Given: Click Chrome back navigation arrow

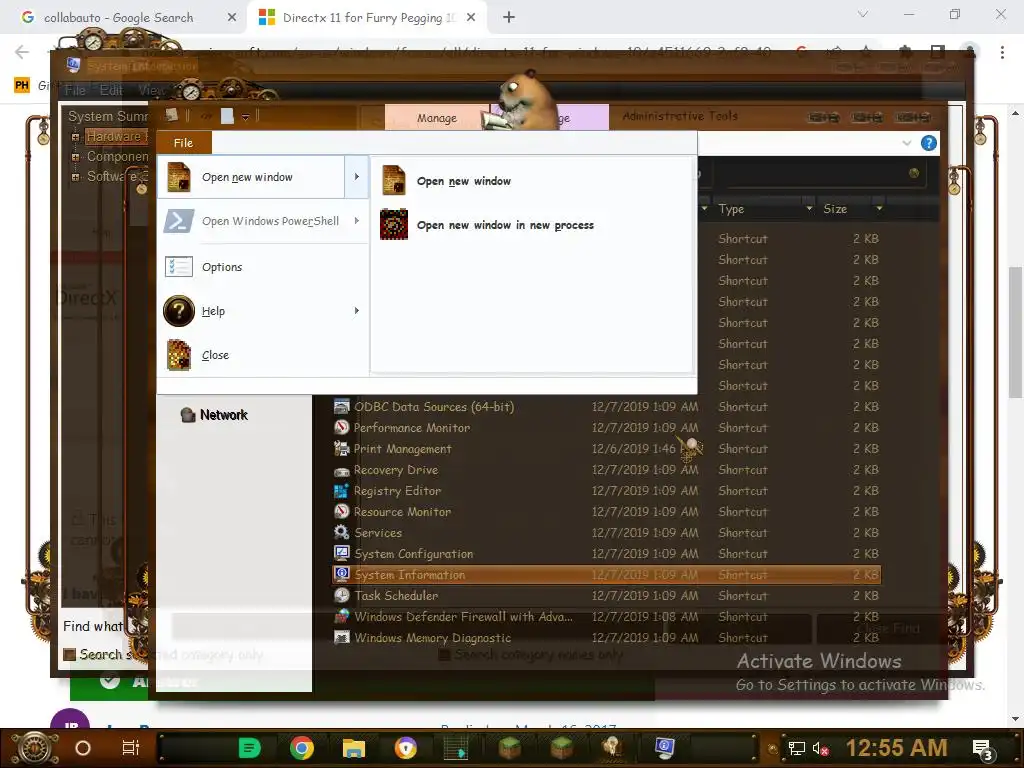Looking at the screenshot, I should (22, 52).
